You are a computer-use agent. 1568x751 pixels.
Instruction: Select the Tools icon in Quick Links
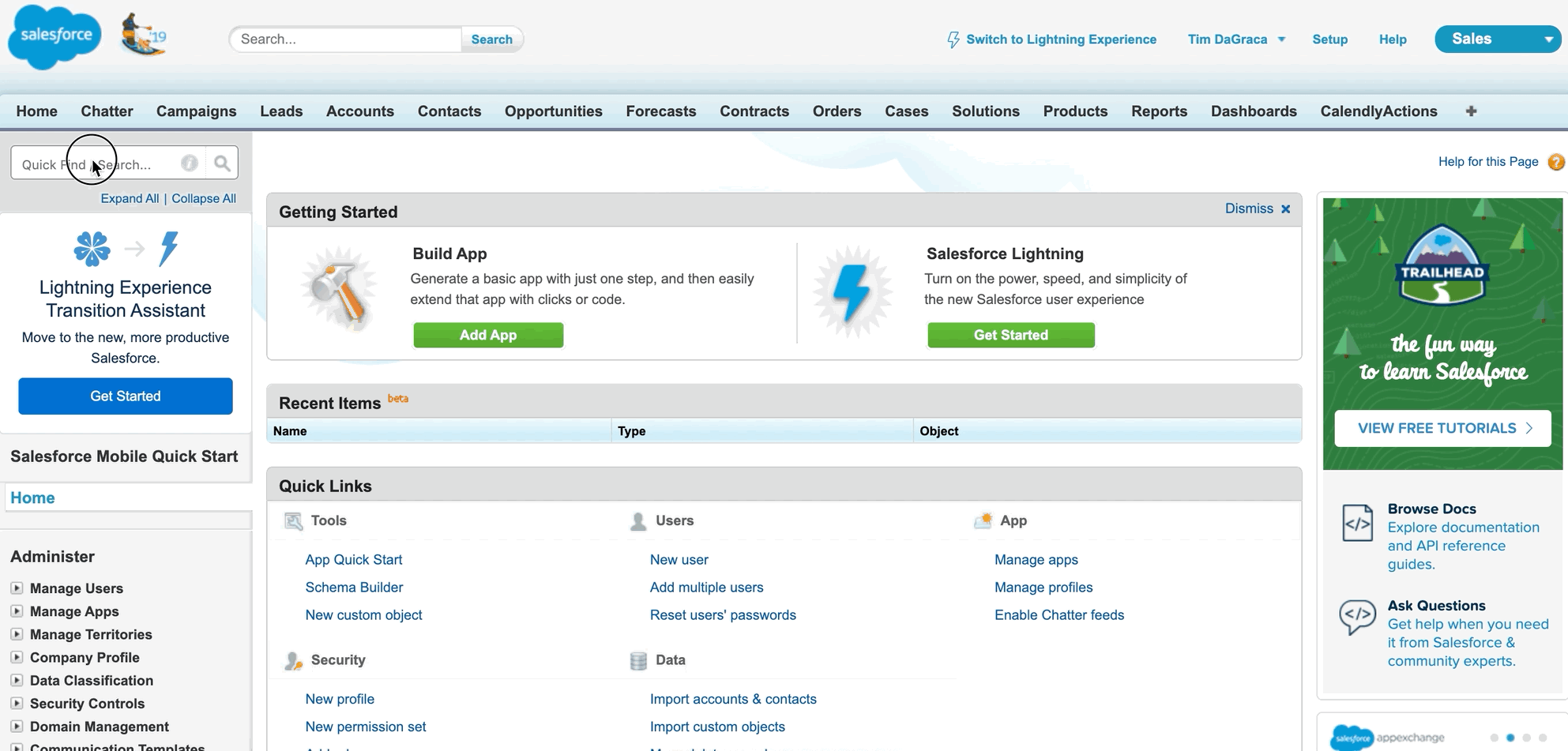293,521
